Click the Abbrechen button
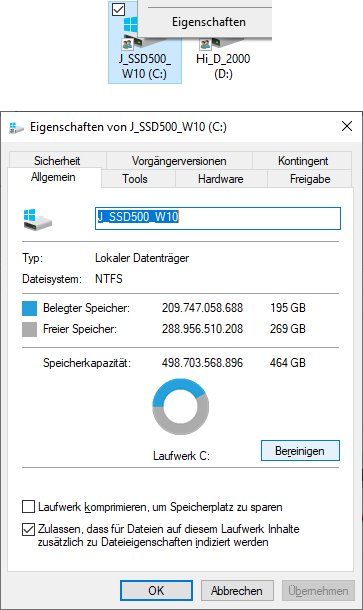 (237, 591)
